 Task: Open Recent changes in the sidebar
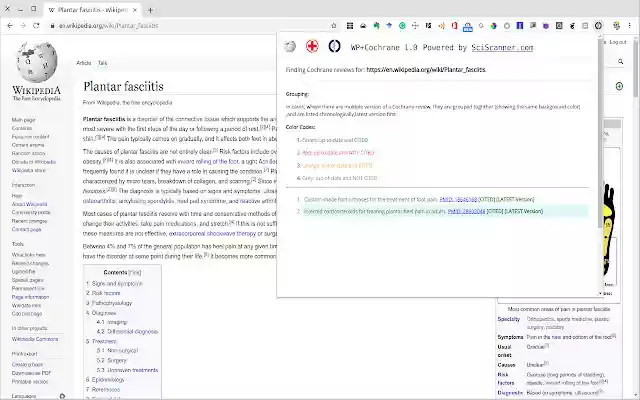pos(29,221)
